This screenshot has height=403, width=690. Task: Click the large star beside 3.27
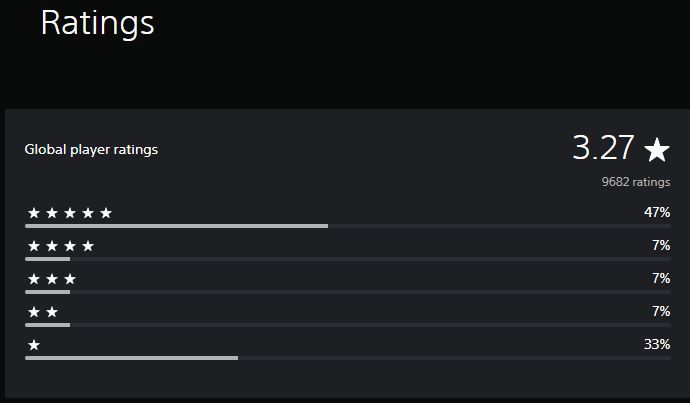pos(657,150)
